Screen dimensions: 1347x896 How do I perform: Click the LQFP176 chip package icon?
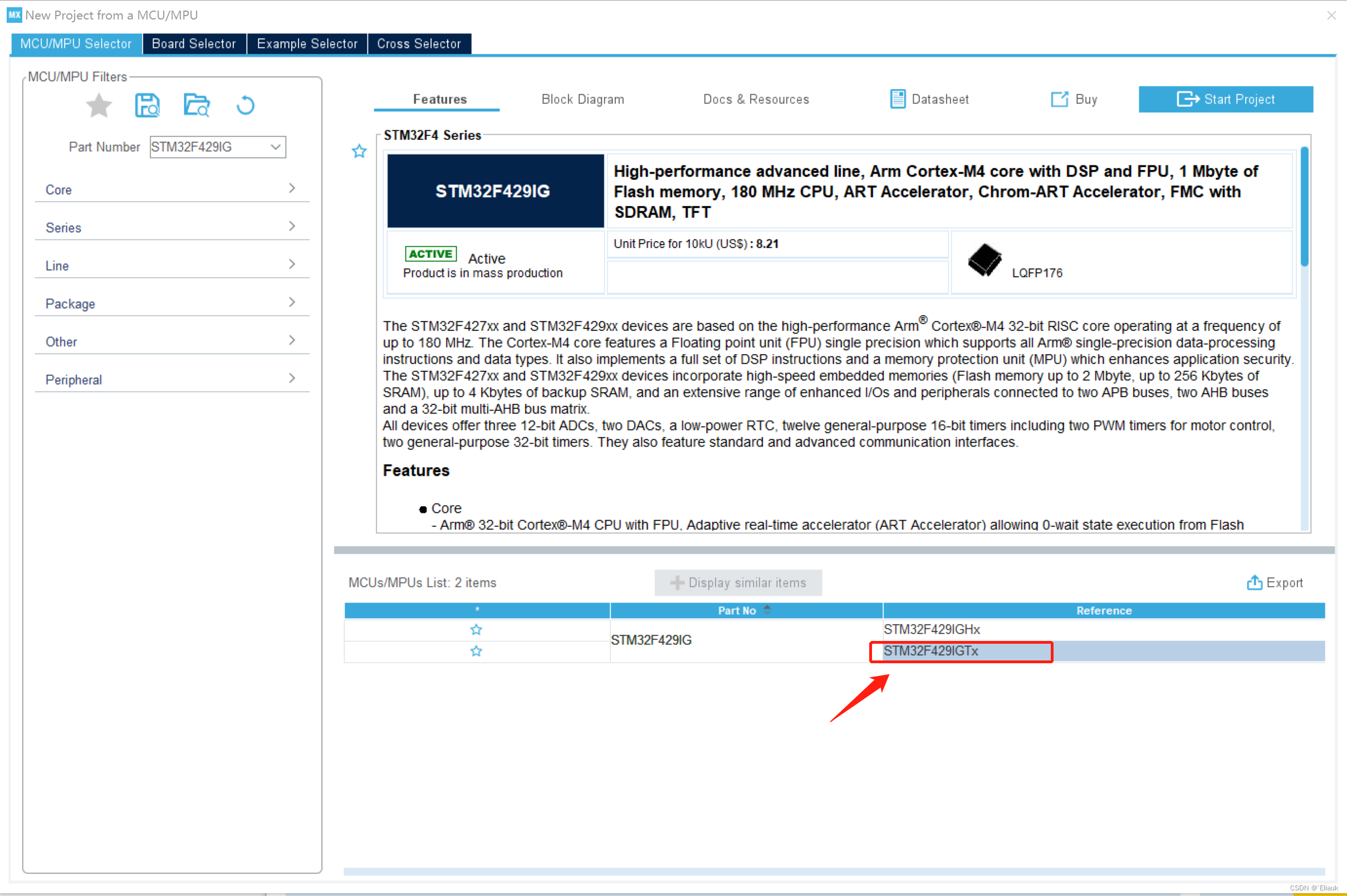pyautogui.click(x=985, y=261)
